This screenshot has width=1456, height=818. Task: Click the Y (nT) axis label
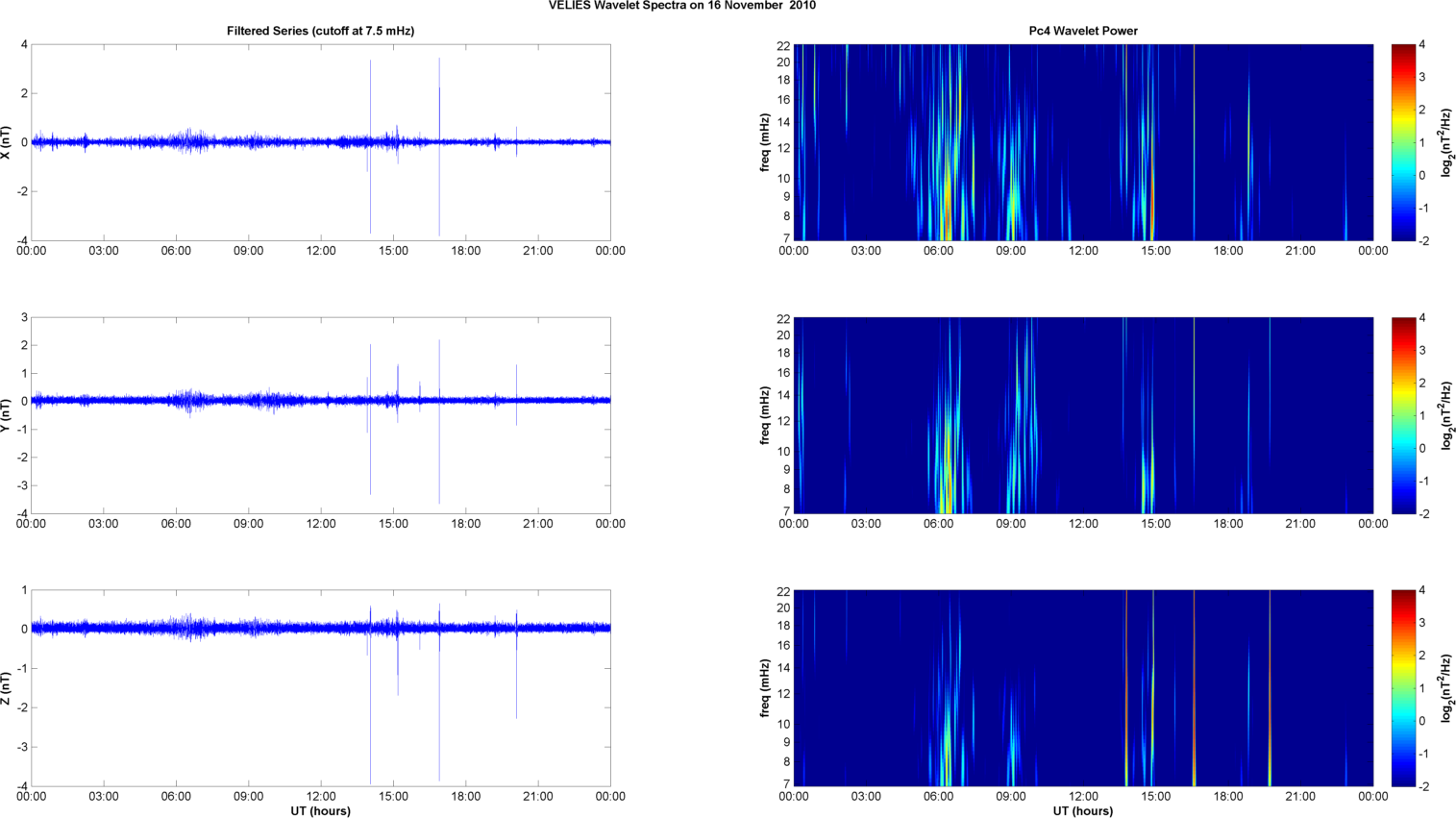coord(8,415)
